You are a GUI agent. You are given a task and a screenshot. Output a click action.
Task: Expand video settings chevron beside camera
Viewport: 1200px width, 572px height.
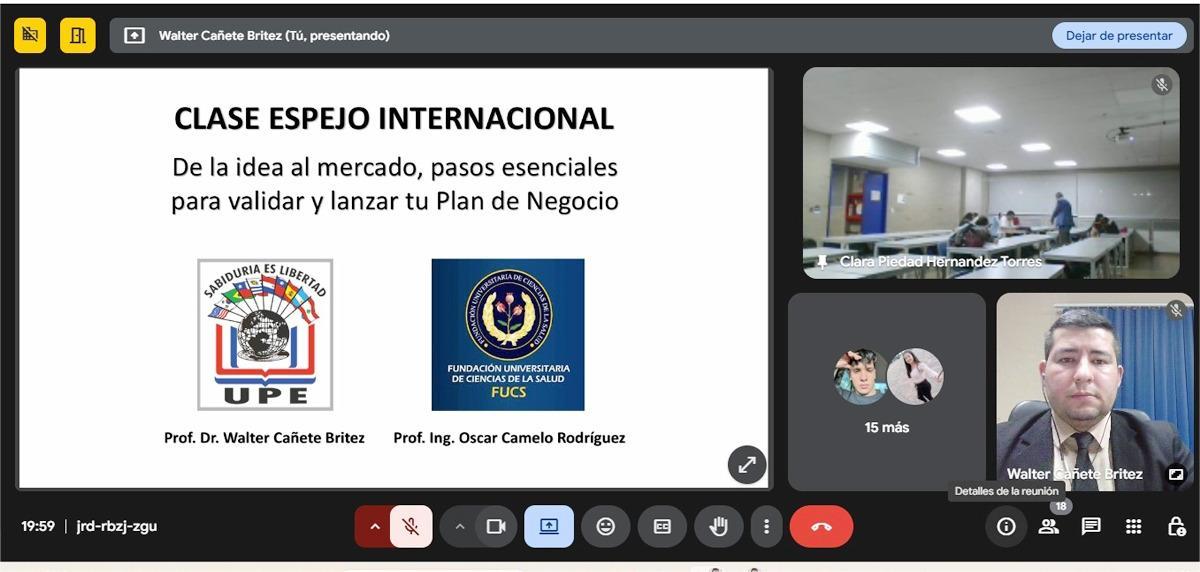pyautogui.click(x=460, y=527)
